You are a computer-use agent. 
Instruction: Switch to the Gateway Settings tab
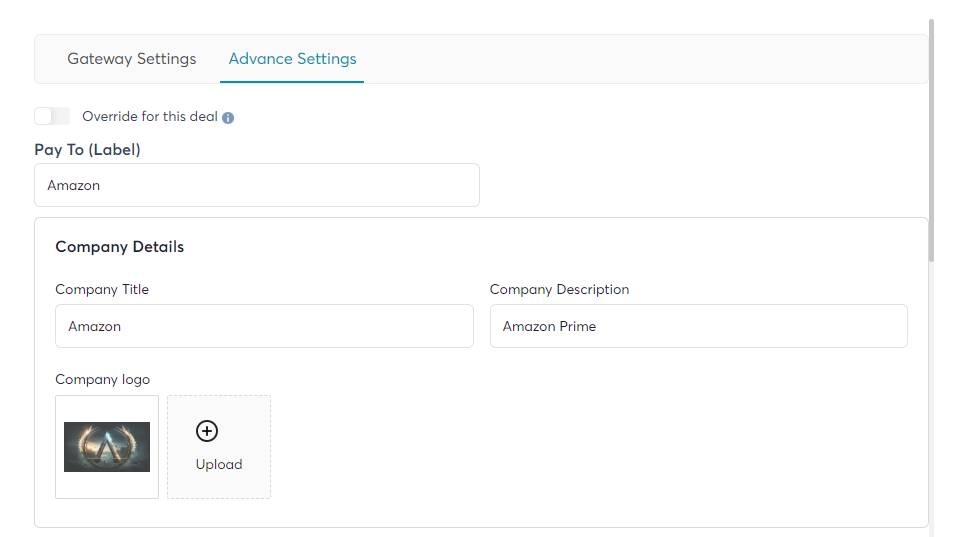[x=131, y=59]
